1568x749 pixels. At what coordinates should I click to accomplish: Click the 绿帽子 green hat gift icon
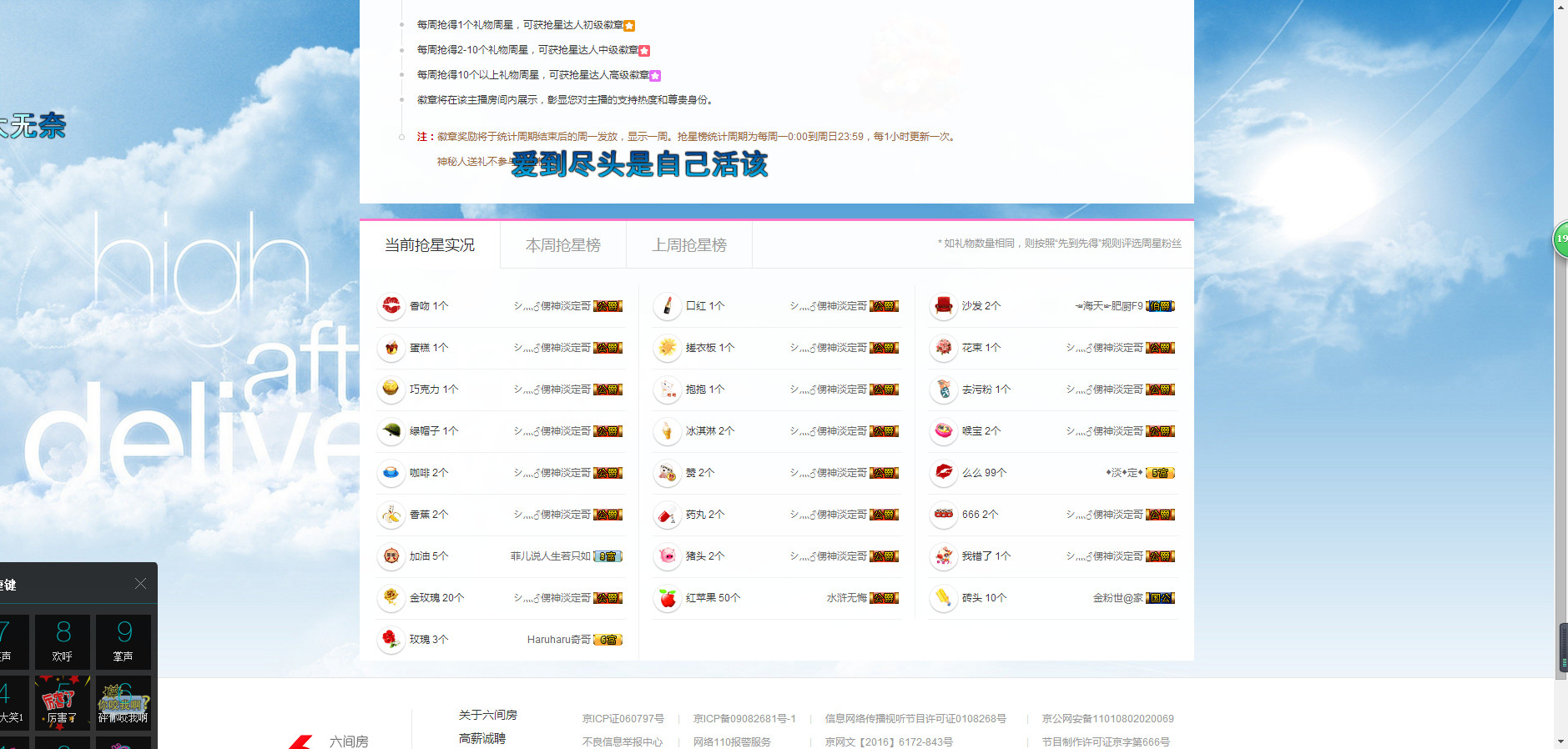[391, 431]
